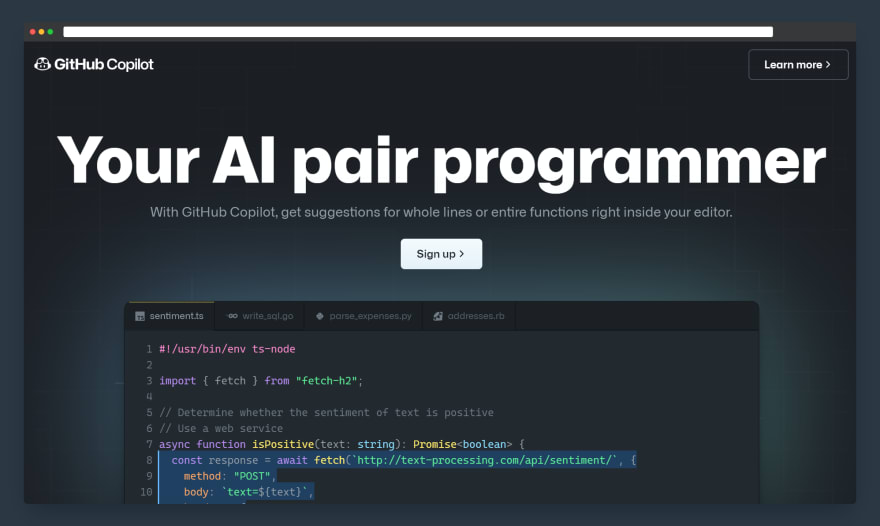Viewport: 880px width, 526px height.
Task: Click the 'body: `text=${text}`' code line
Action: (x=249, y=492)
